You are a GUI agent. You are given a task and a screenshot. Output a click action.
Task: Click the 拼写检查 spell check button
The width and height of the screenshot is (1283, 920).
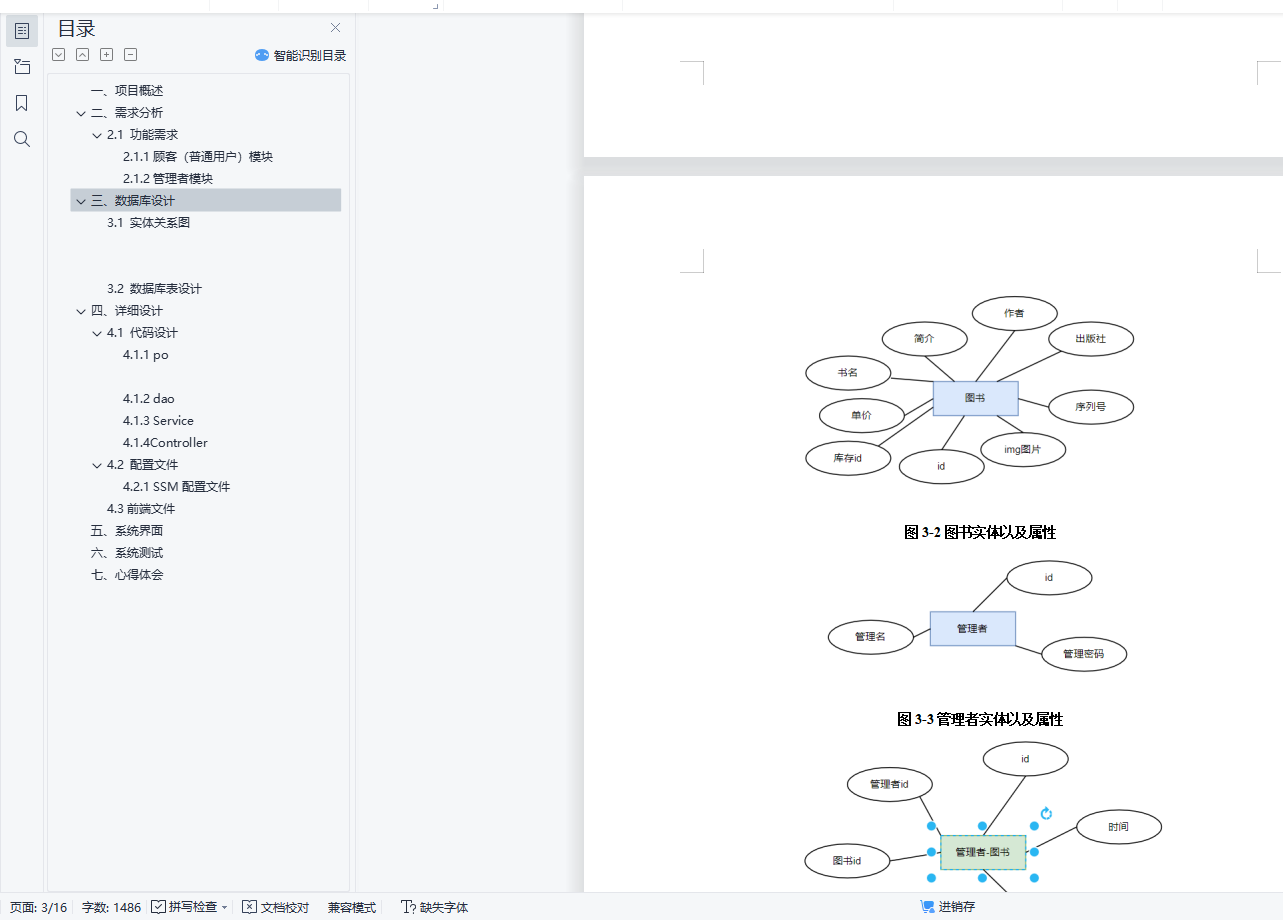184,907
